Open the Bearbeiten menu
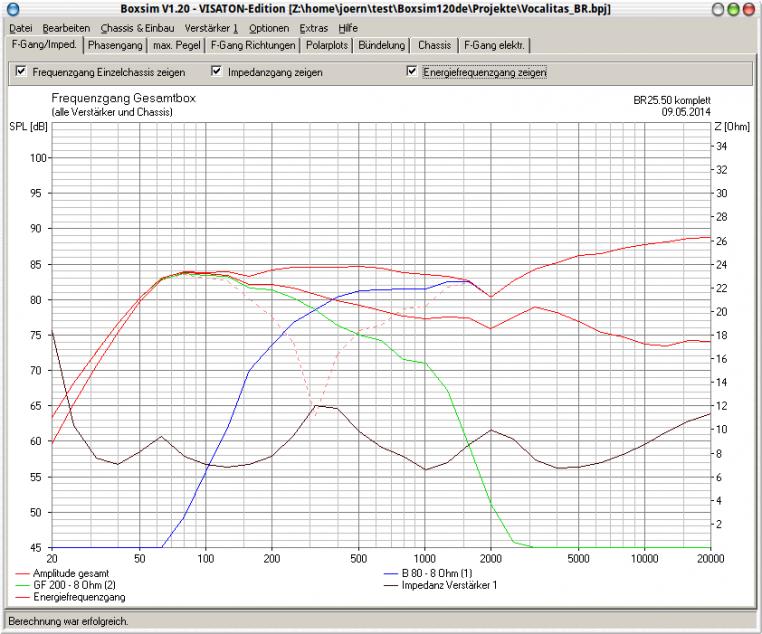The height and width of the screenshot is (634, 762). tap(66, 28)
